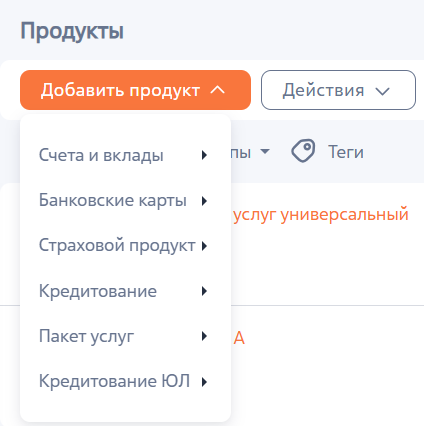
Task: Expand submenu arrow for Кредитование
Action: [x=204, y=291]
